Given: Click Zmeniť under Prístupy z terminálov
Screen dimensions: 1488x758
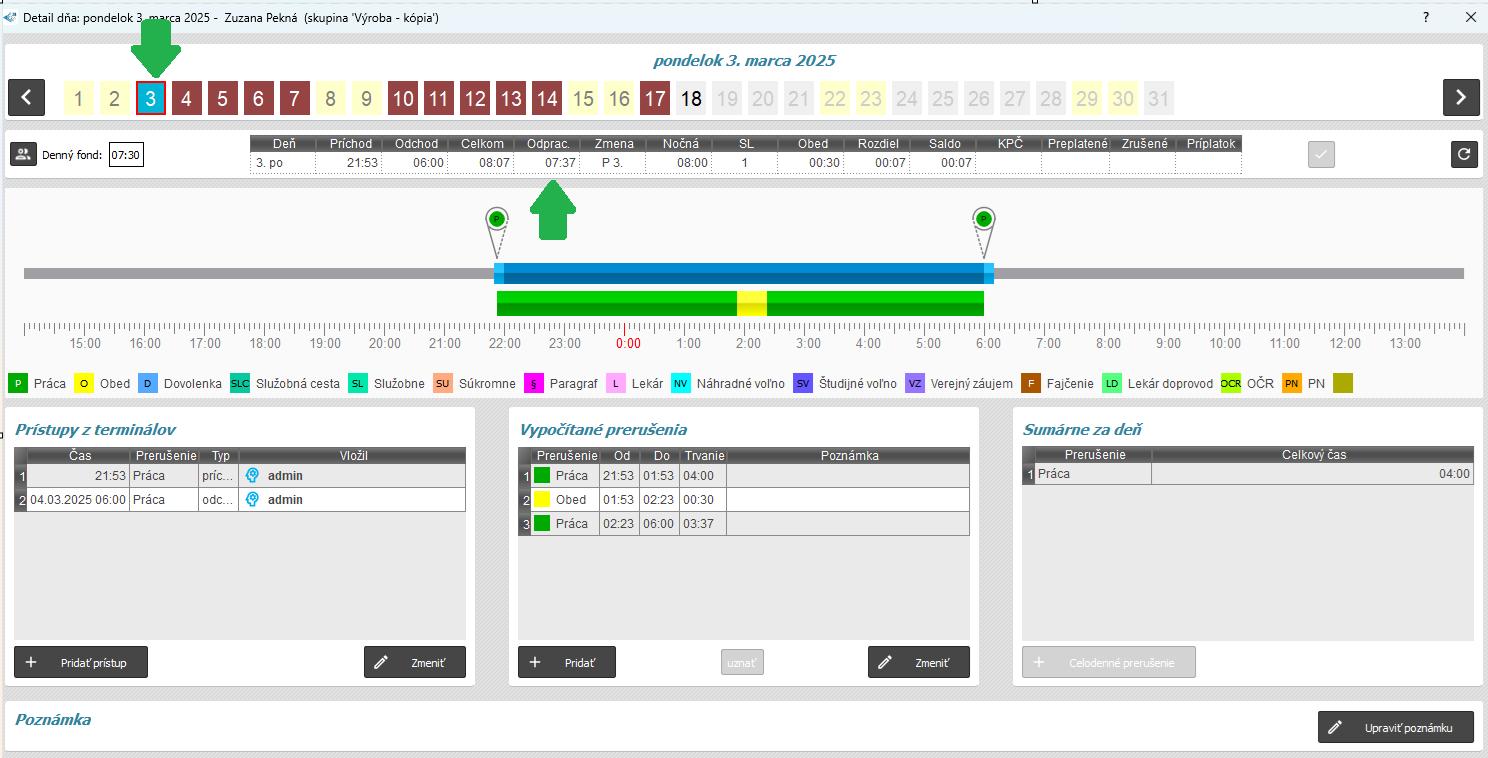Looking at the screenshot, I should pyautogui.click(x=414, y=662).
